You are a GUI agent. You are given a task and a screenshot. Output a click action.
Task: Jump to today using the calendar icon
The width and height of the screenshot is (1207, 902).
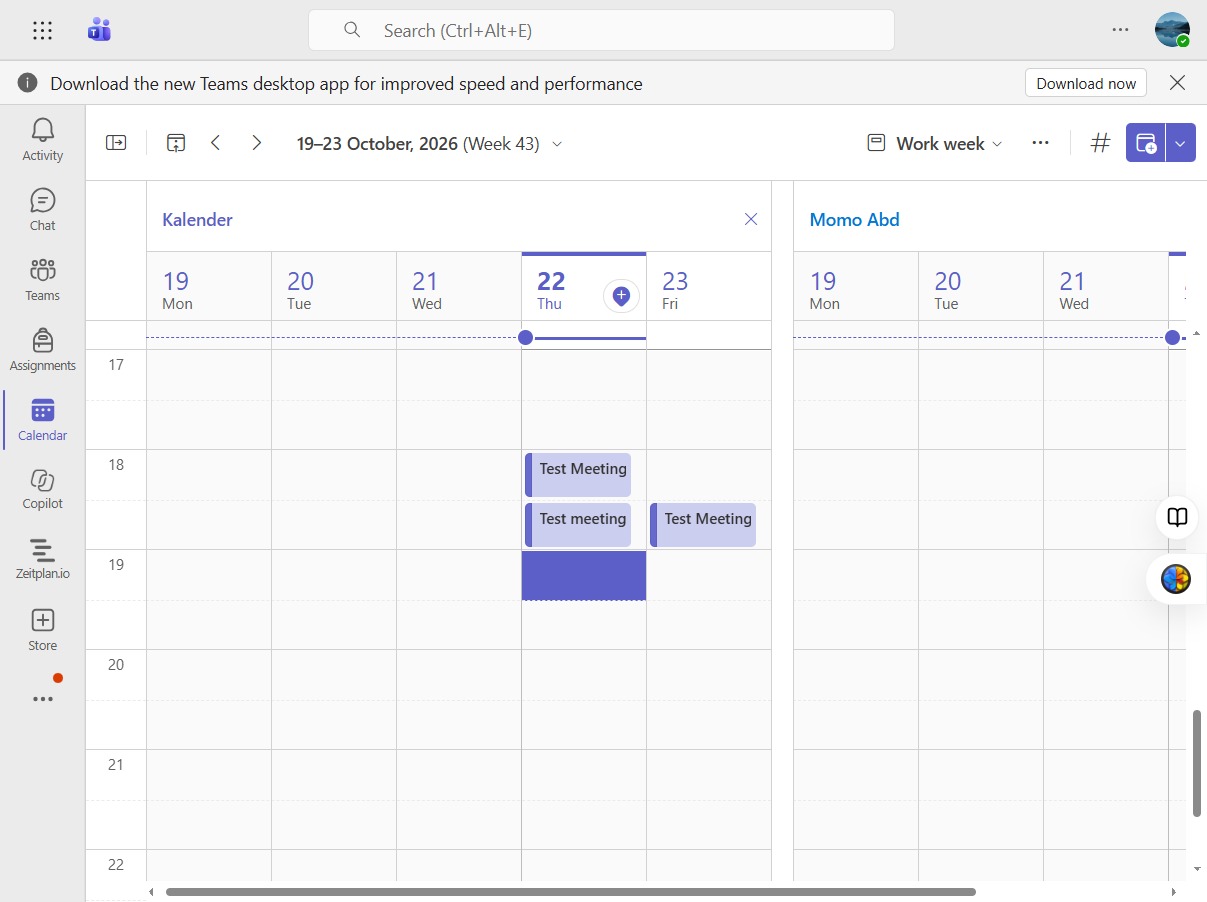pos(176,143)
